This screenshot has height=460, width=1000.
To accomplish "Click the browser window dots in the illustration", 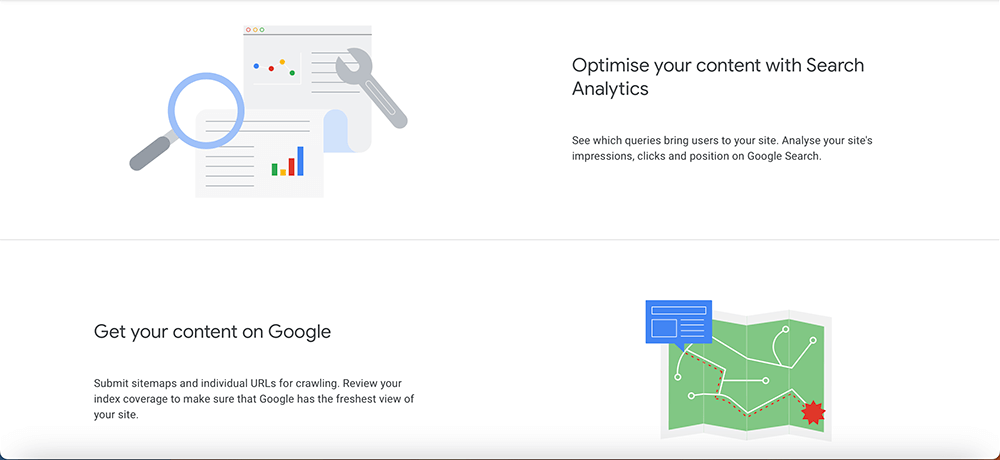I will [255, 30].
